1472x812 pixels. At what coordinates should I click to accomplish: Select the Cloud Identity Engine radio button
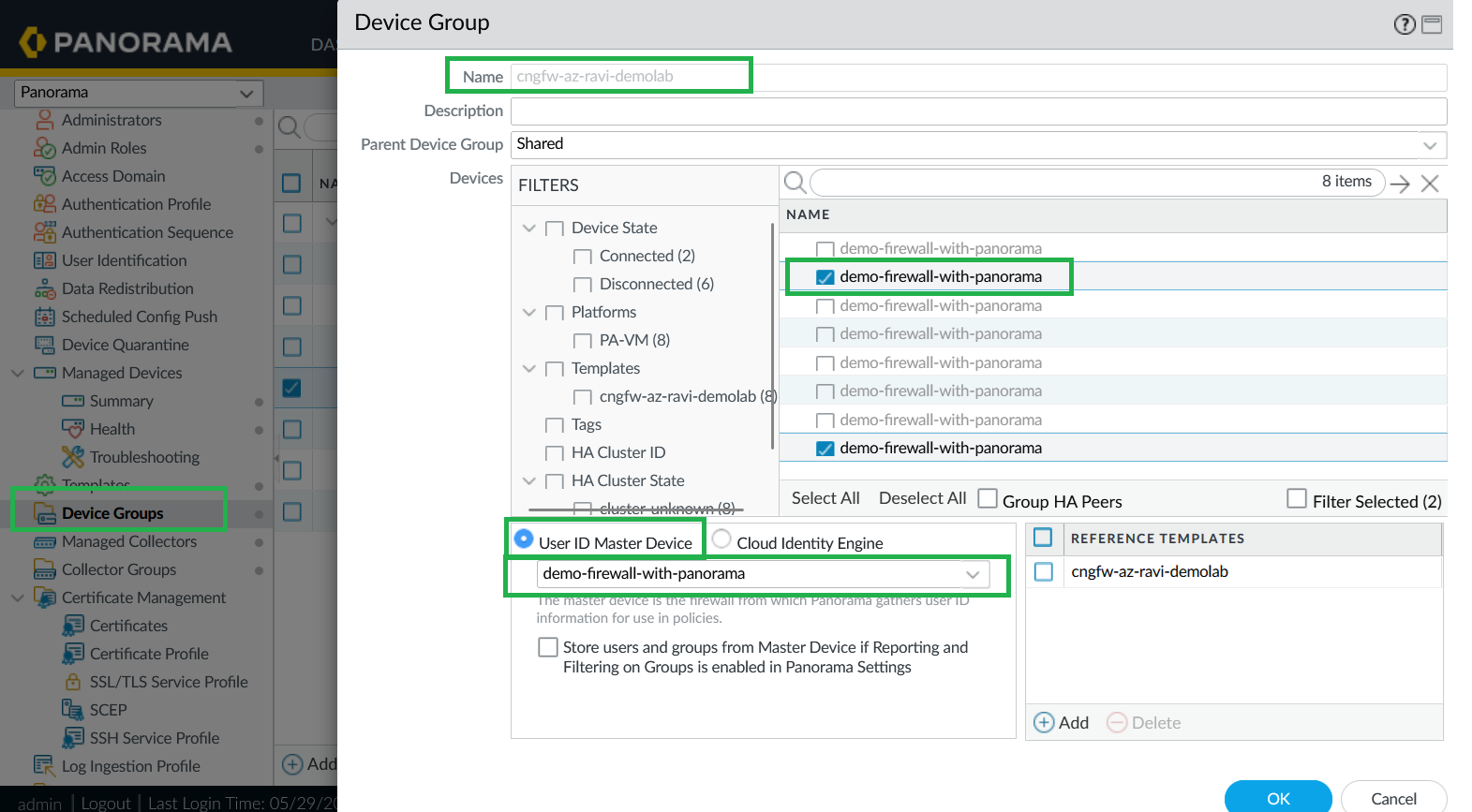(x=721, y=539)
